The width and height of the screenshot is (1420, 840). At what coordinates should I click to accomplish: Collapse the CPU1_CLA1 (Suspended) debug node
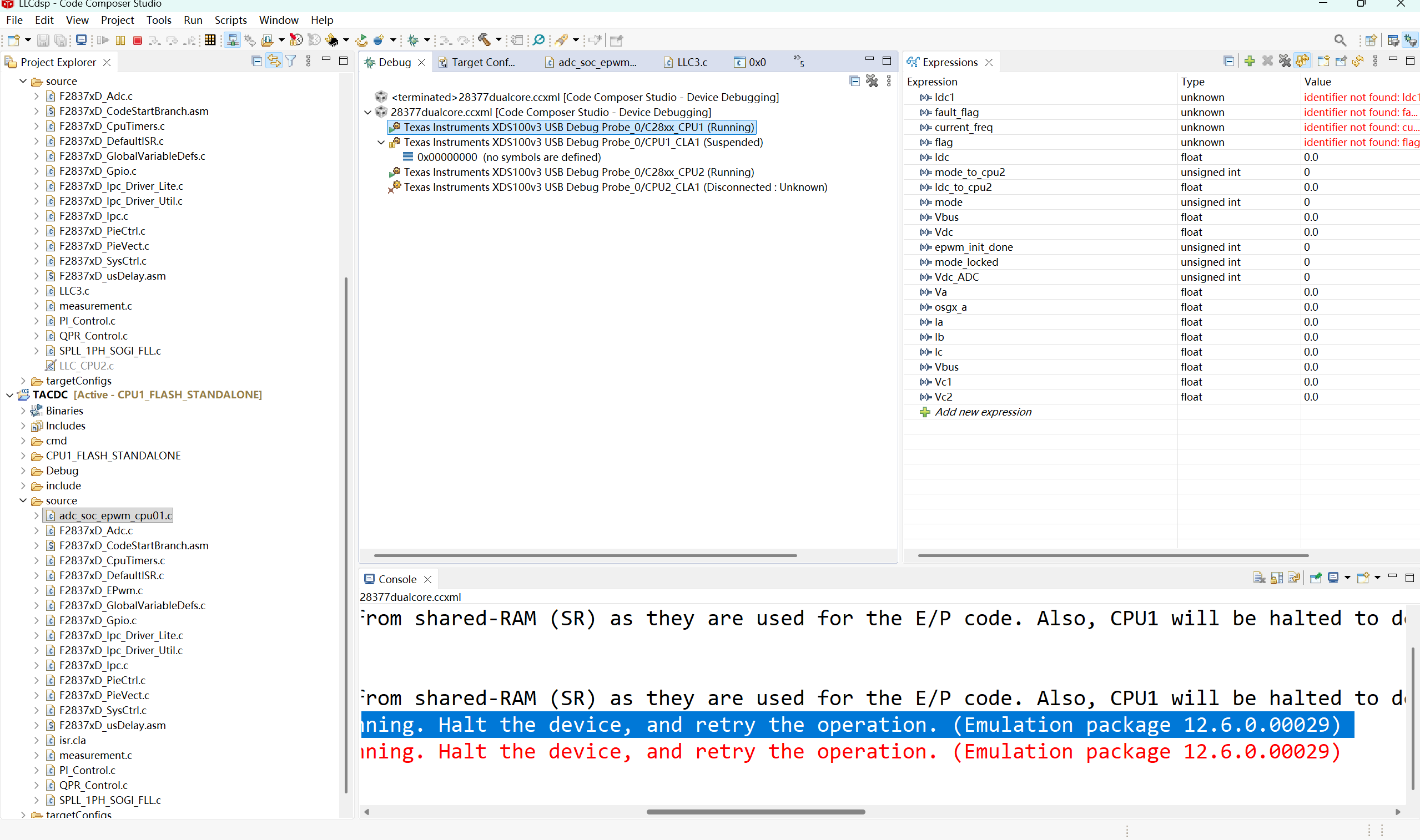(x=381, y=143)
